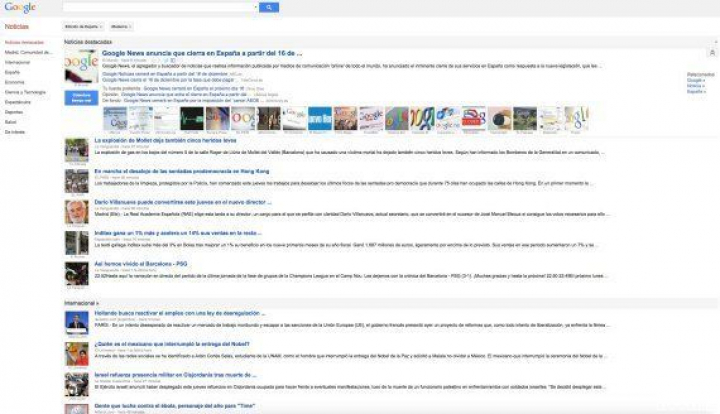This screenshot has height=414, width=720.
Task: Select Deportes in the left sidebar
Action: [x=14, y=111]
